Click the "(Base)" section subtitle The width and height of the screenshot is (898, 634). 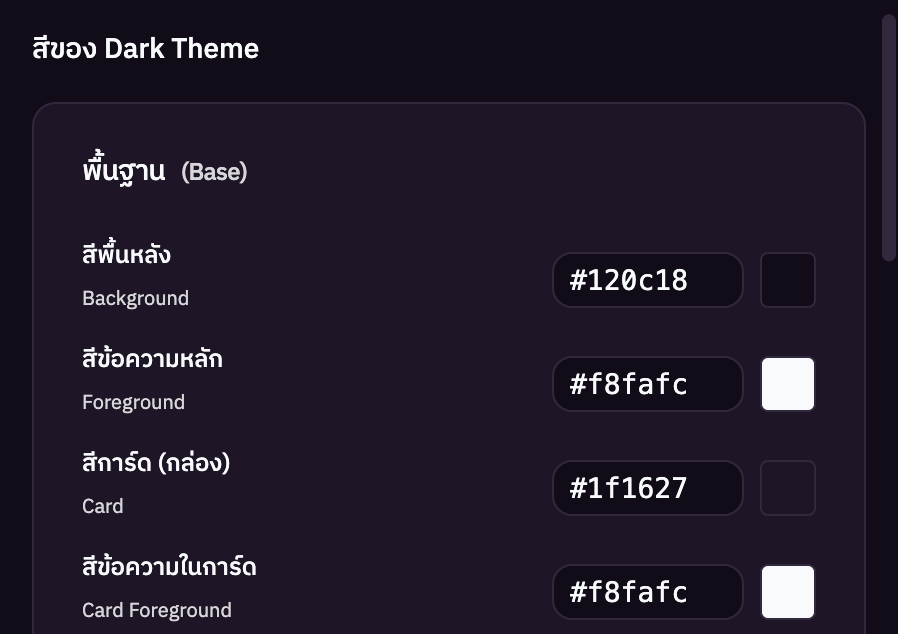[214, 172]
